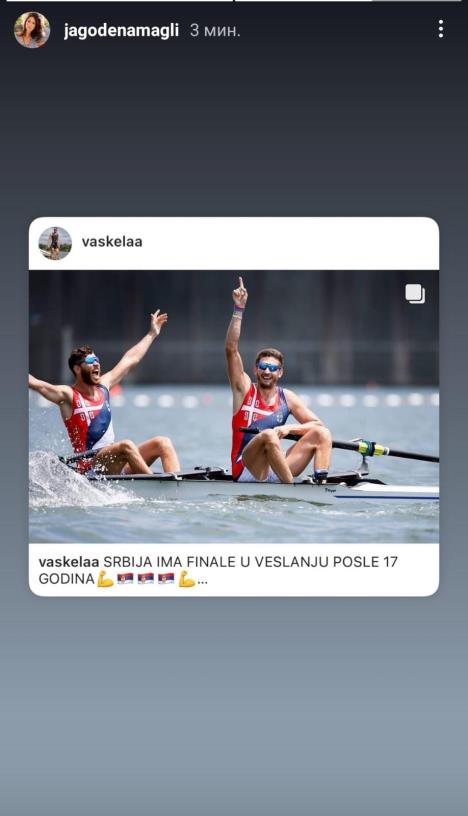Click the yellow-green oar collar on the oar
This screenshot has height=816, width=468.
tap(373, 448)
